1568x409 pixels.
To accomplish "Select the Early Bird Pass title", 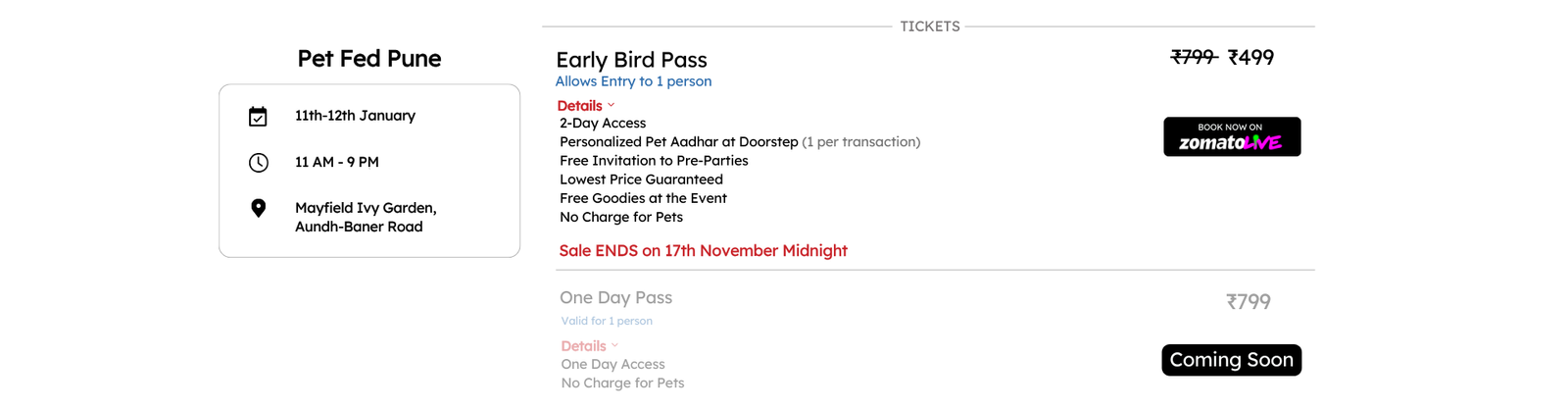I will click(631, 60).
